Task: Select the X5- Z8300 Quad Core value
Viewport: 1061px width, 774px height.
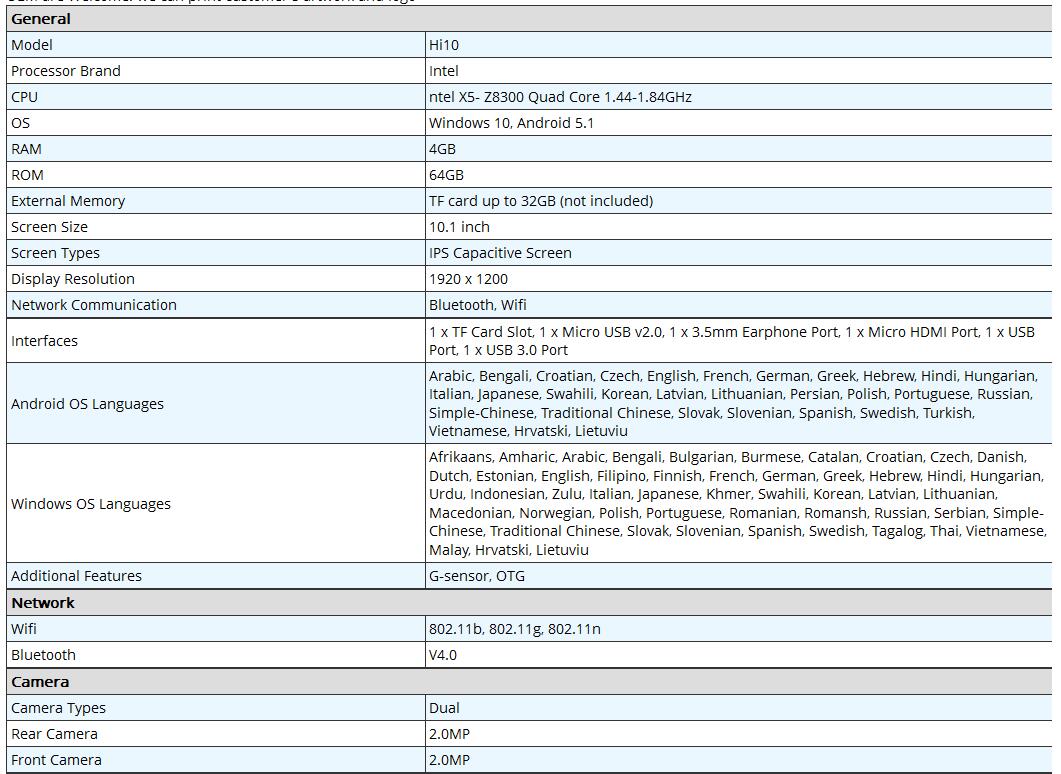Action: [560, 97]
